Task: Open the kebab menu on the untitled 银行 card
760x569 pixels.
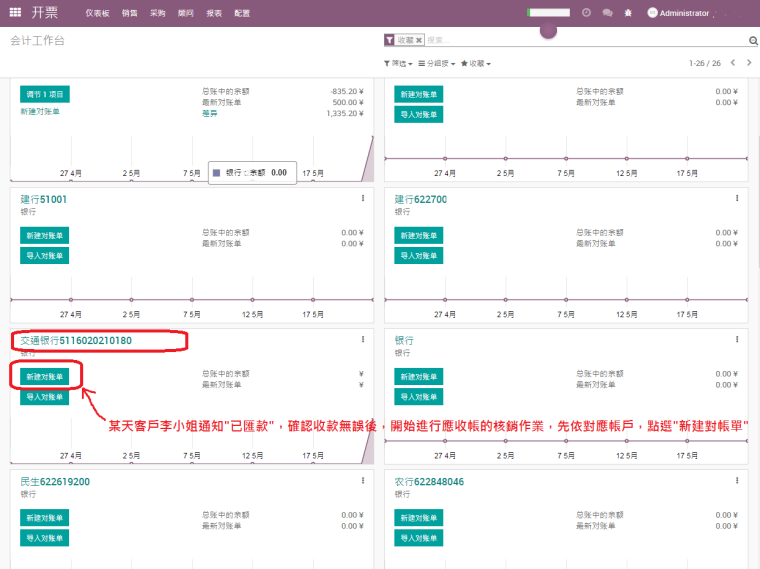Action: coord(737,339)
